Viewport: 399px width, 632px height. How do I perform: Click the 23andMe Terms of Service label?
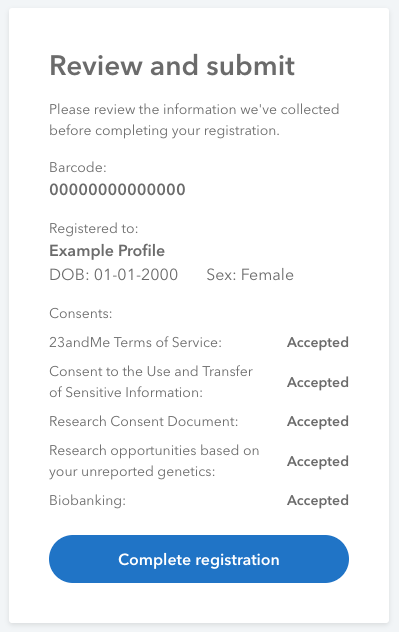135,342
